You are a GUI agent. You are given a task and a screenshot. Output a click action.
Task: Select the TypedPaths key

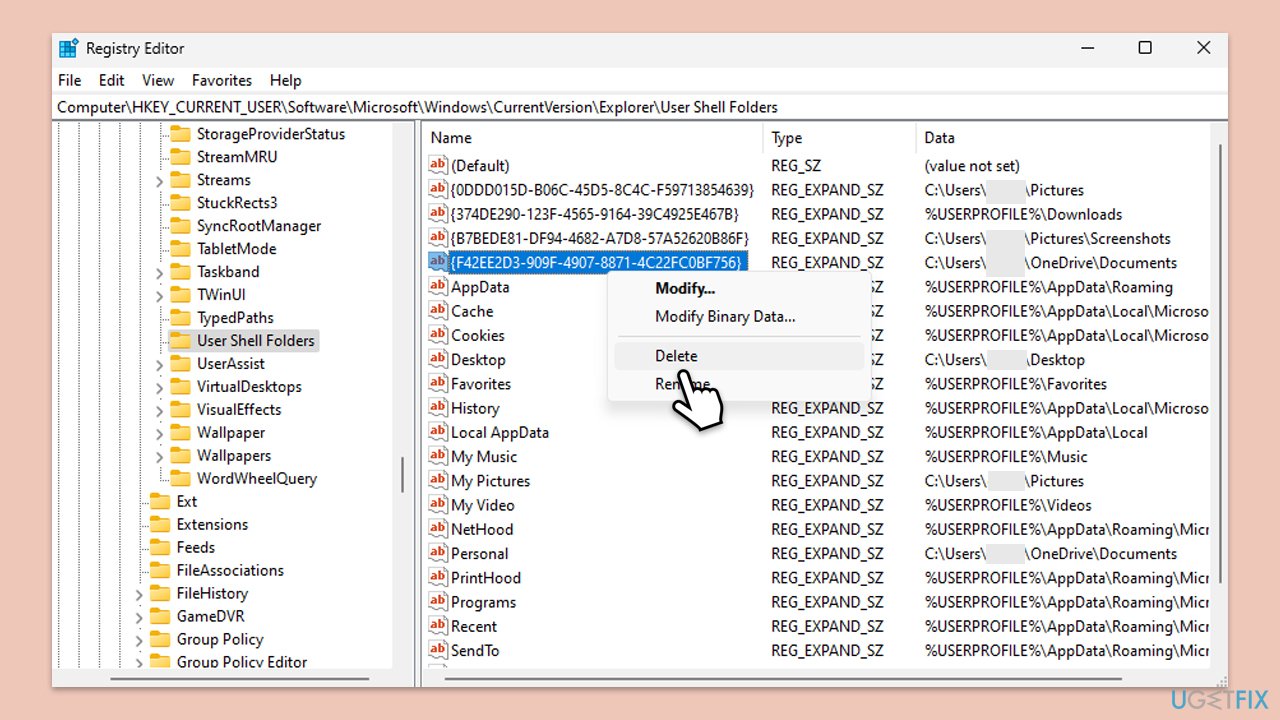tap(235, 318)
